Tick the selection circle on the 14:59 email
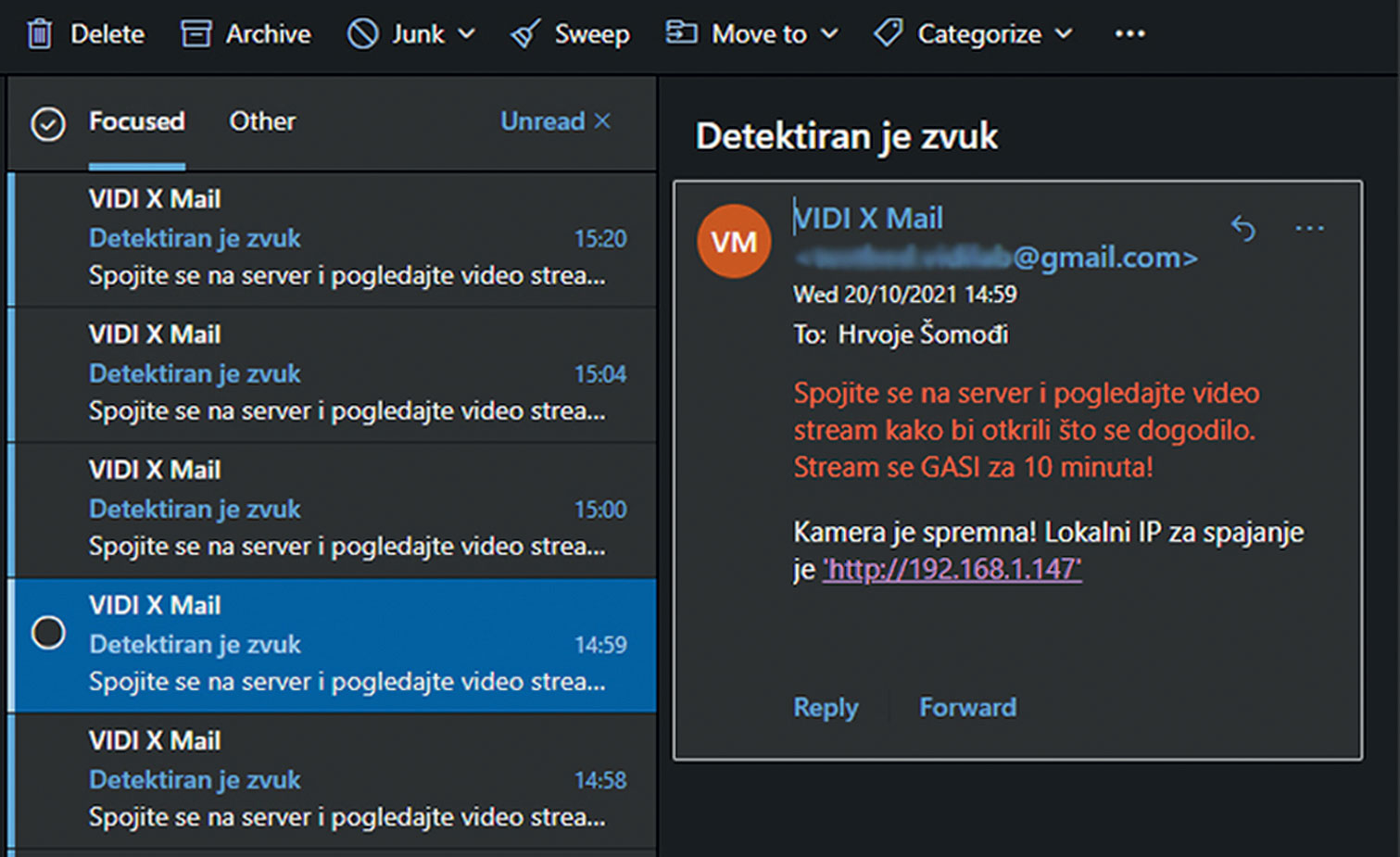Screen dimensions: 1400x857 48,633
